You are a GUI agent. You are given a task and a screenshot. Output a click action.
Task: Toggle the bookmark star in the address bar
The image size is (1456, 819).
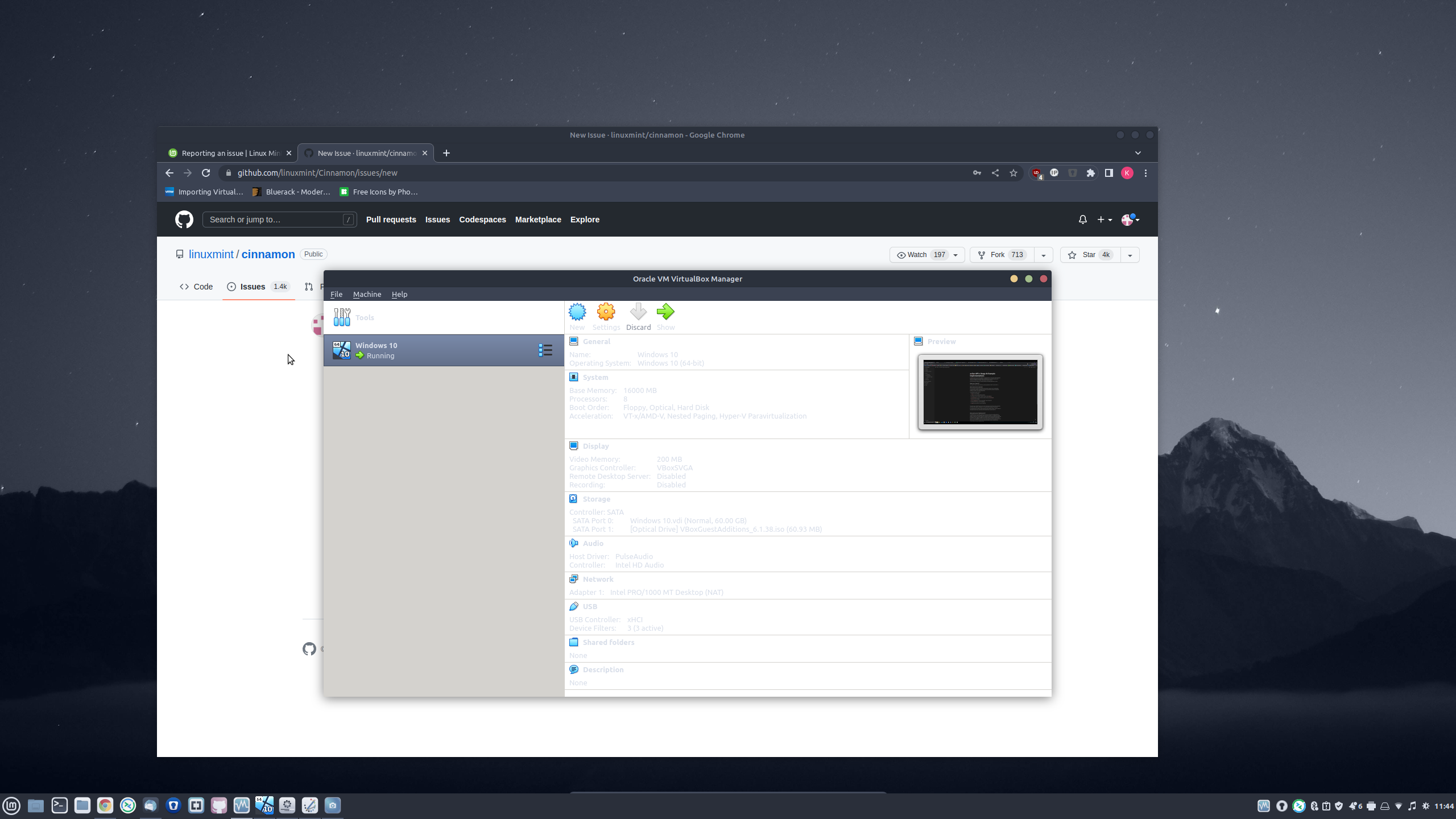click(x=1014, y=173)
